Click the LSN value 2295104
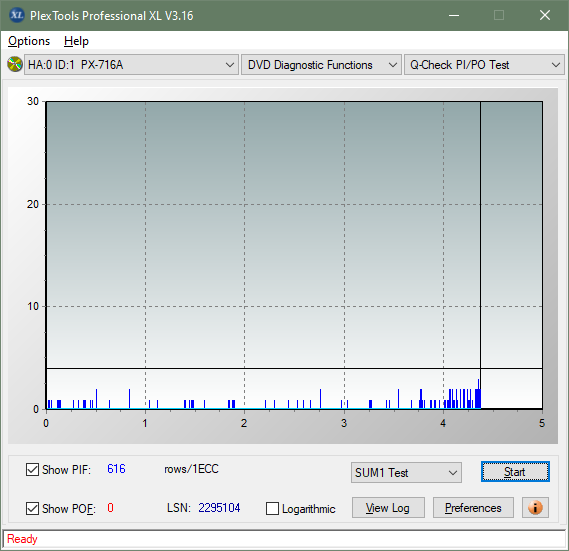The image size is (569, 551). coord(219,508)
